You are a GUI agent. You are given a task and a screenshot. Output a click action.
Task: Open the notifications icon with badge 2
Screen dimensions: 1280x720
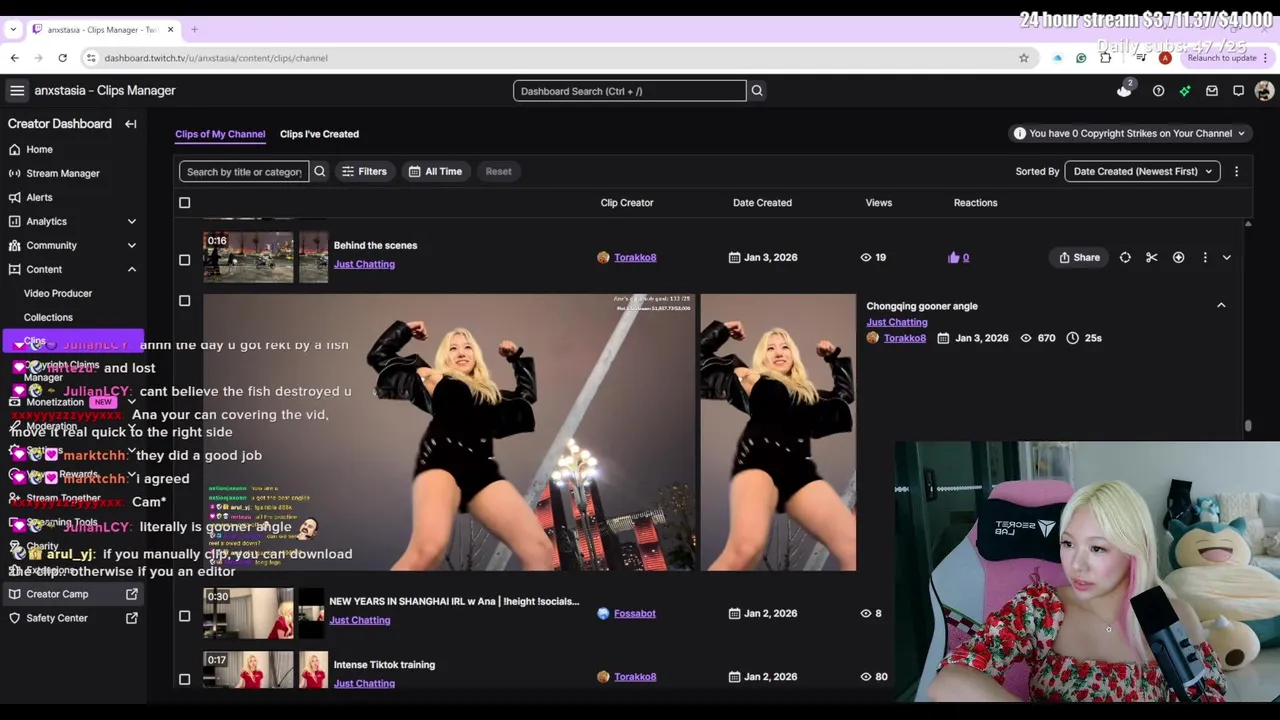pyautogui.click(x=1125, y=90)
